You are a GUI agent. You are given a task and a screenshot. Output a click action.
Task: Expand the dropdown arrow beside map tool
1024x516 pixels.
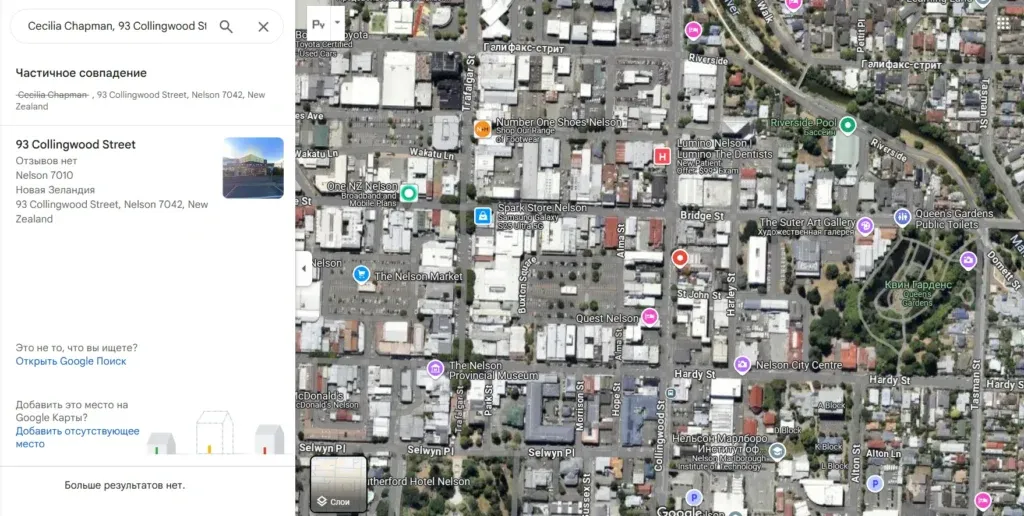tap(337, 22)
